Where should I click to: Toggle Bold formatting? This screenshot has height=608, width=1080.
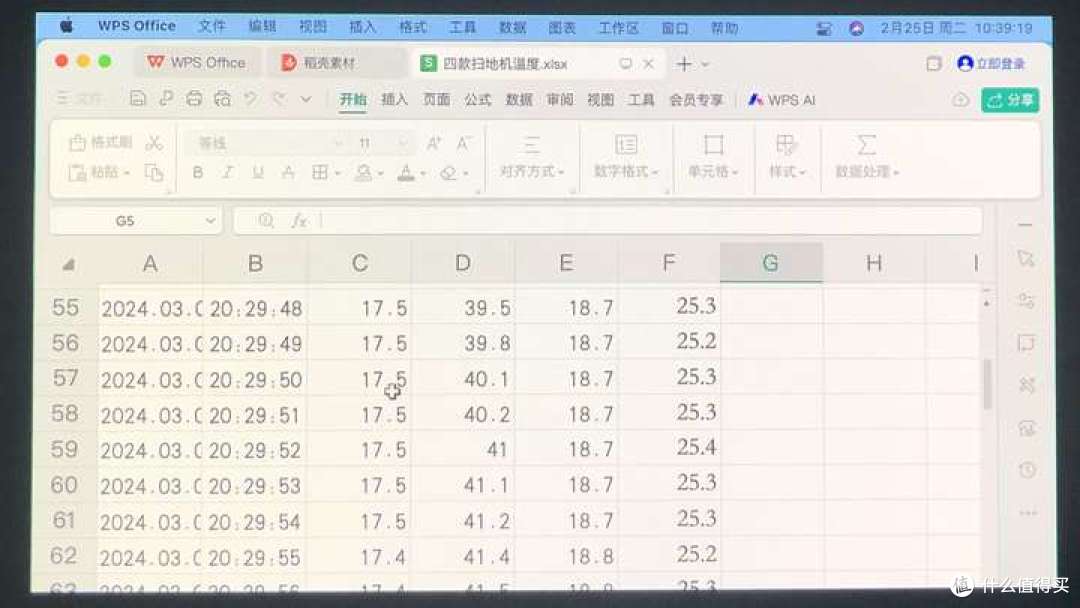[198, 172]
